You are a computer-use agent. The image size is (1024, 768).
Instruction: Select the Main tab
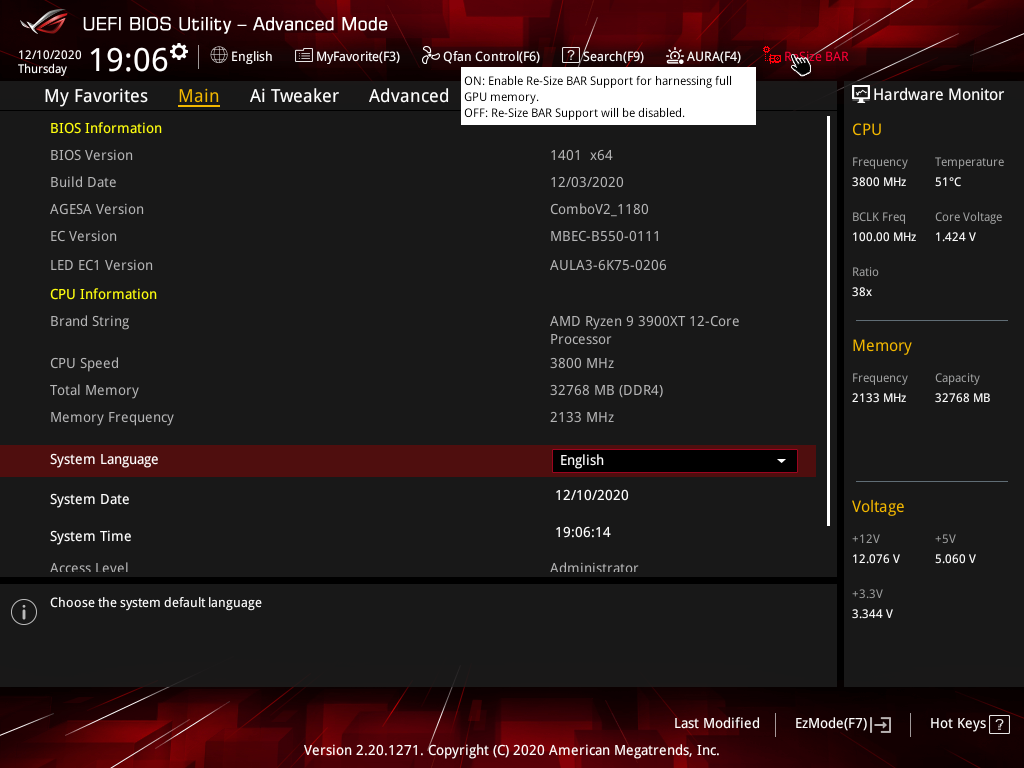pyautogui.click(x=199, y=96)
